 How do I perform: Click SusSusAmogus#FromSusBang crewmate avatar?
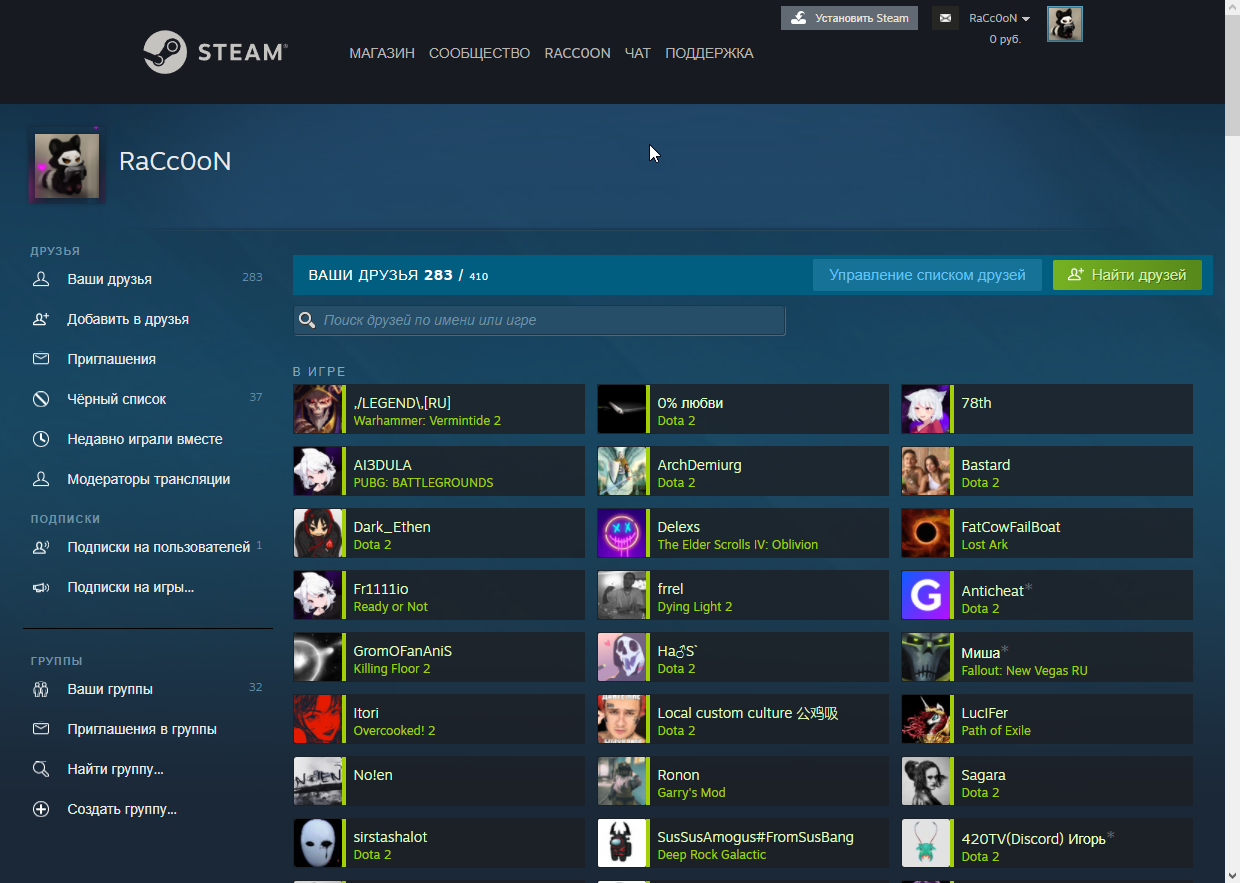point(622,843)
